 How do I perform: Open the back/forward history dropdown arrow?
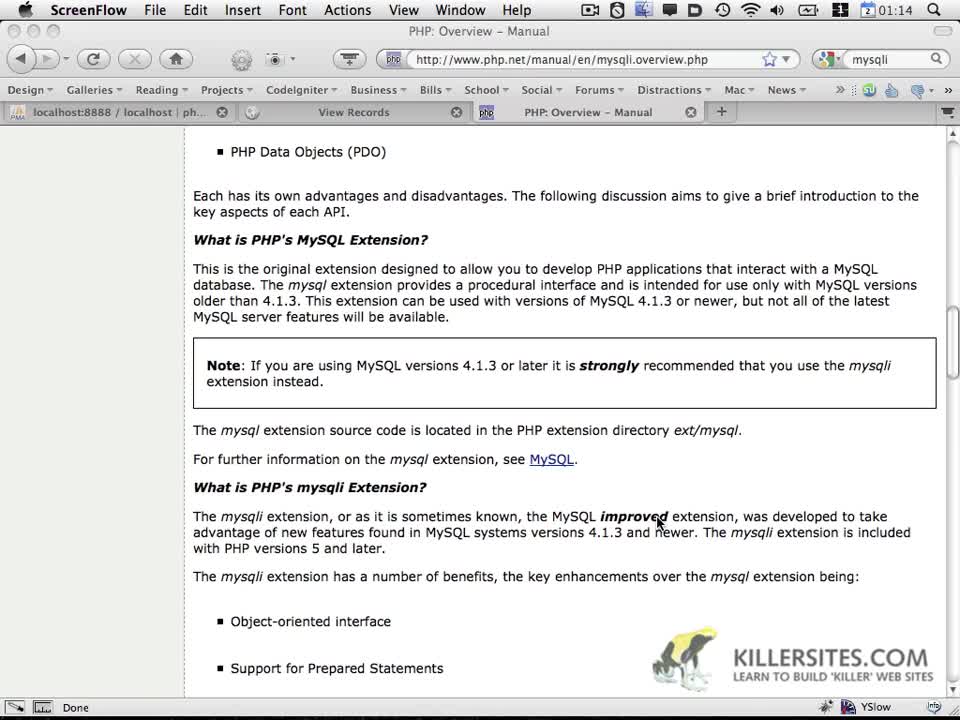66,59
